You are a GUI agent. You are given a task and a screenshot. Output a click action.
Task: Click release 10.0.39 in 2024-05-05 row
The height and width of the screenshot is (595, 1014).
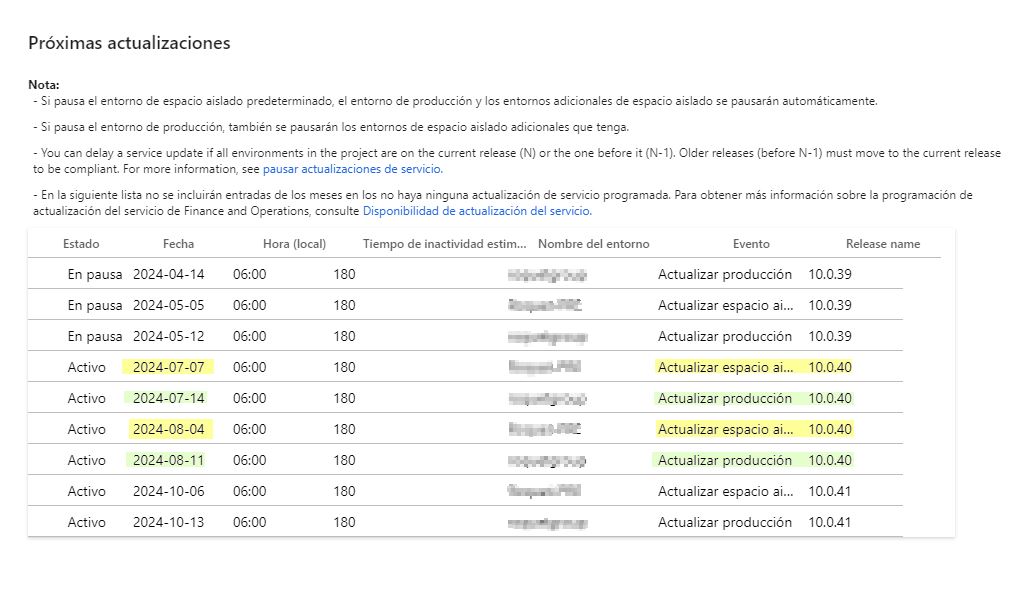point(830,305)
